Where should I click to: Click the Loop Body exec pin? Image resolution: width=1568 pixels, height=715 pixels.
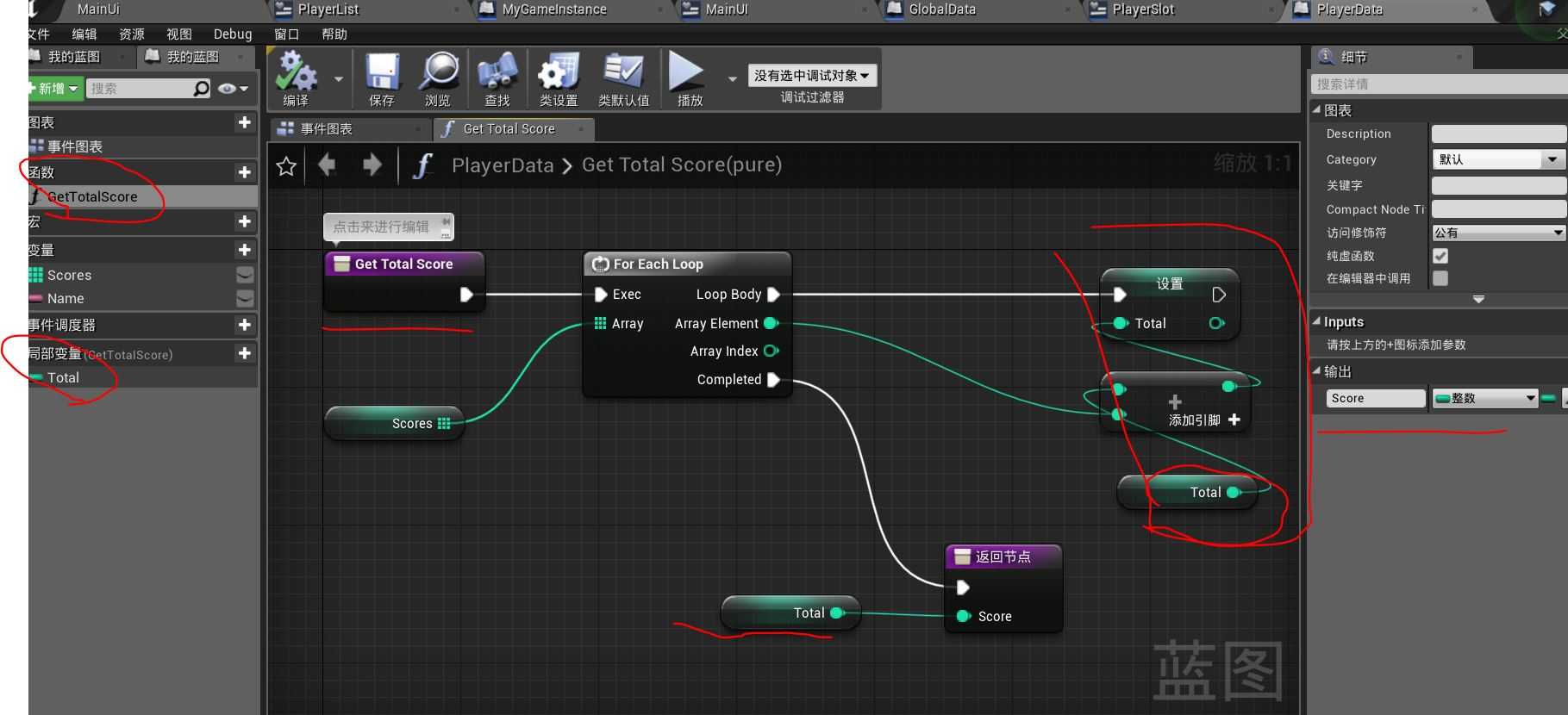(773, 294)
